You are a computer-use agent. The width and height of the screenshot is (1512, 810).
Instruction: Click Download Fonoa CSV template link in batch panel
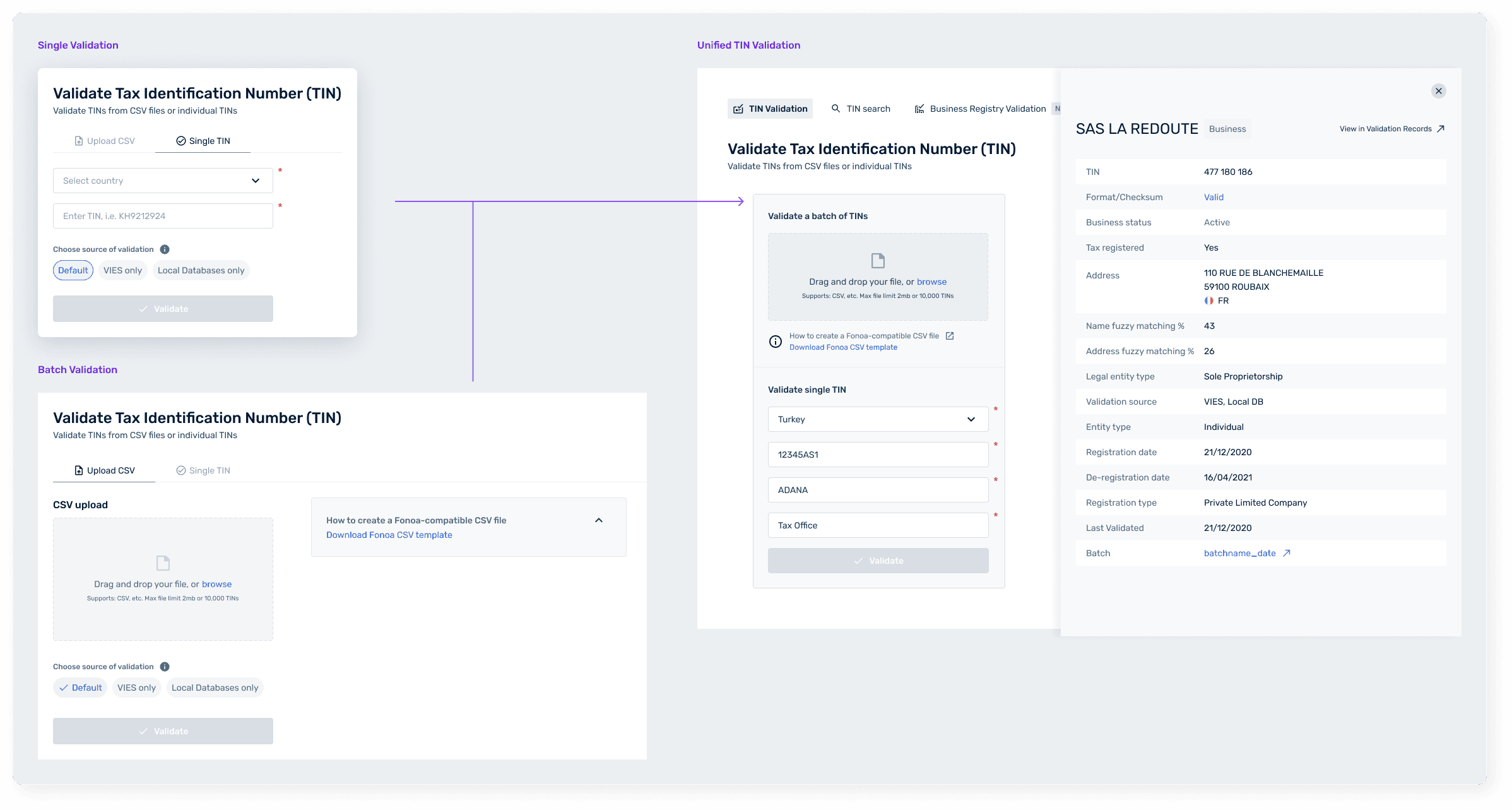point(389,535)
